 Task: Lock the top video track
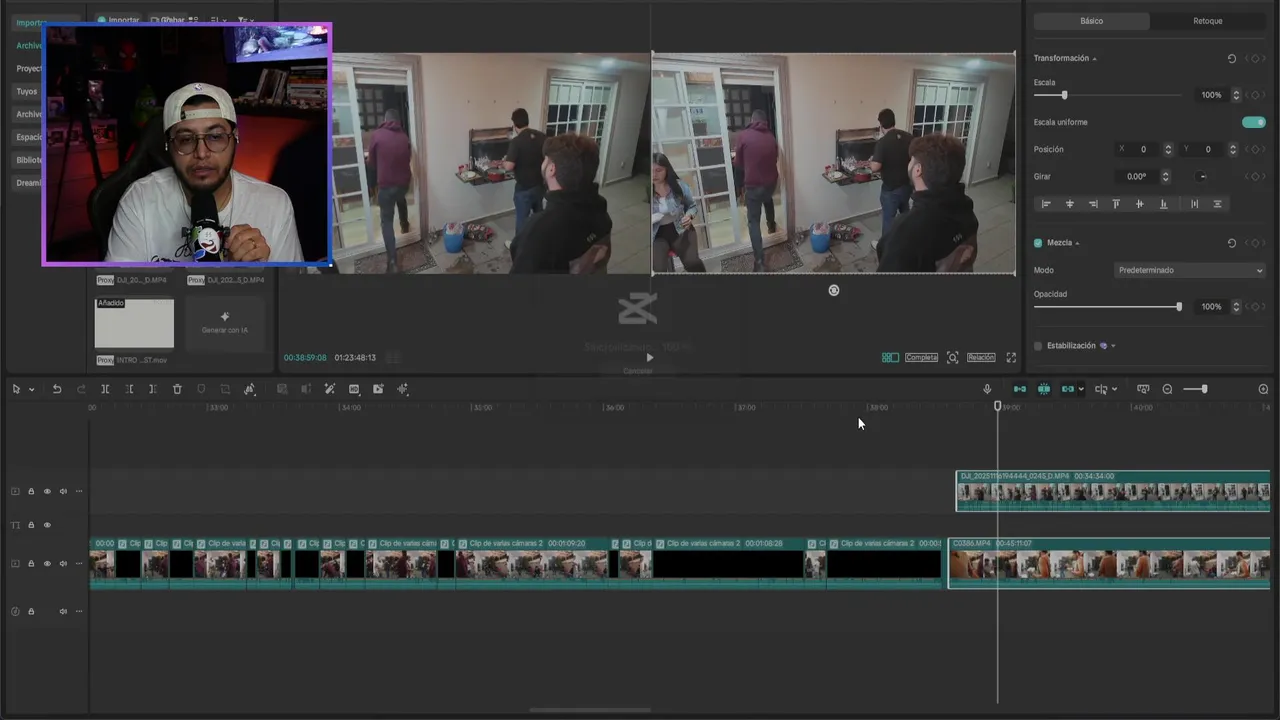click(31, 491)
